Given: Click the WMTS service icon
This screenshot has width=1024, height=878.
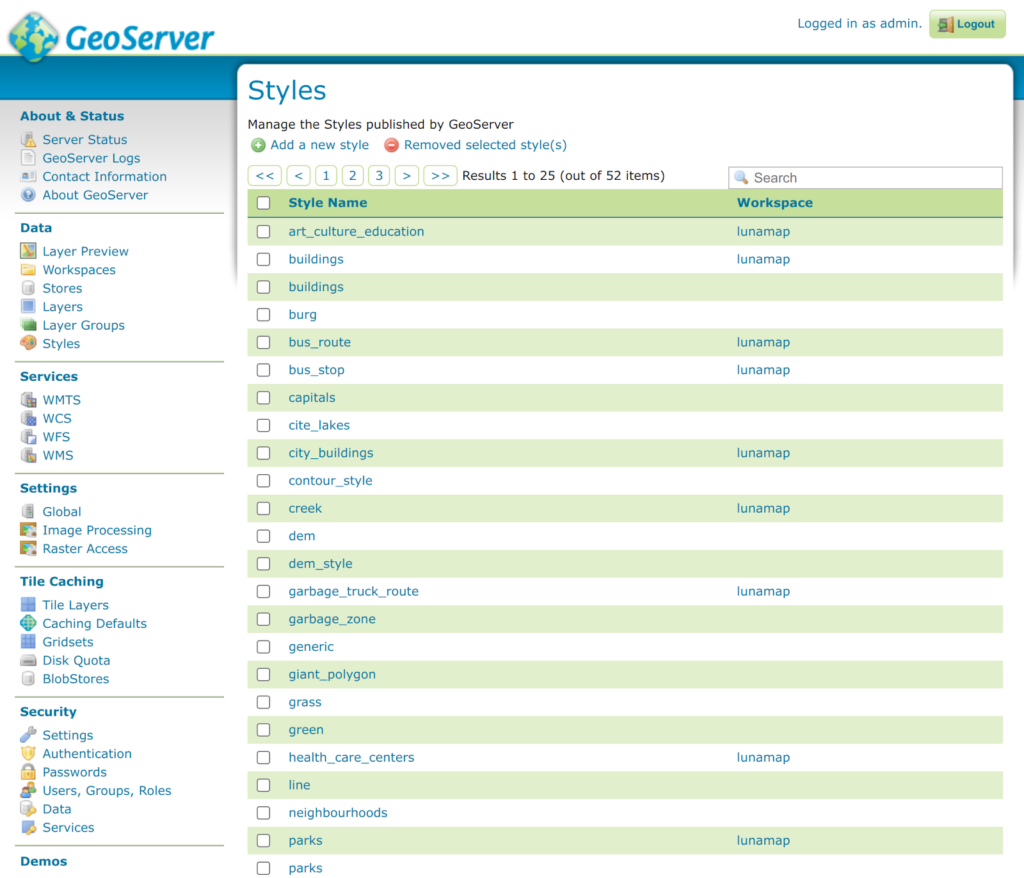Looking at the screenshot, I should tap(28, 400).
